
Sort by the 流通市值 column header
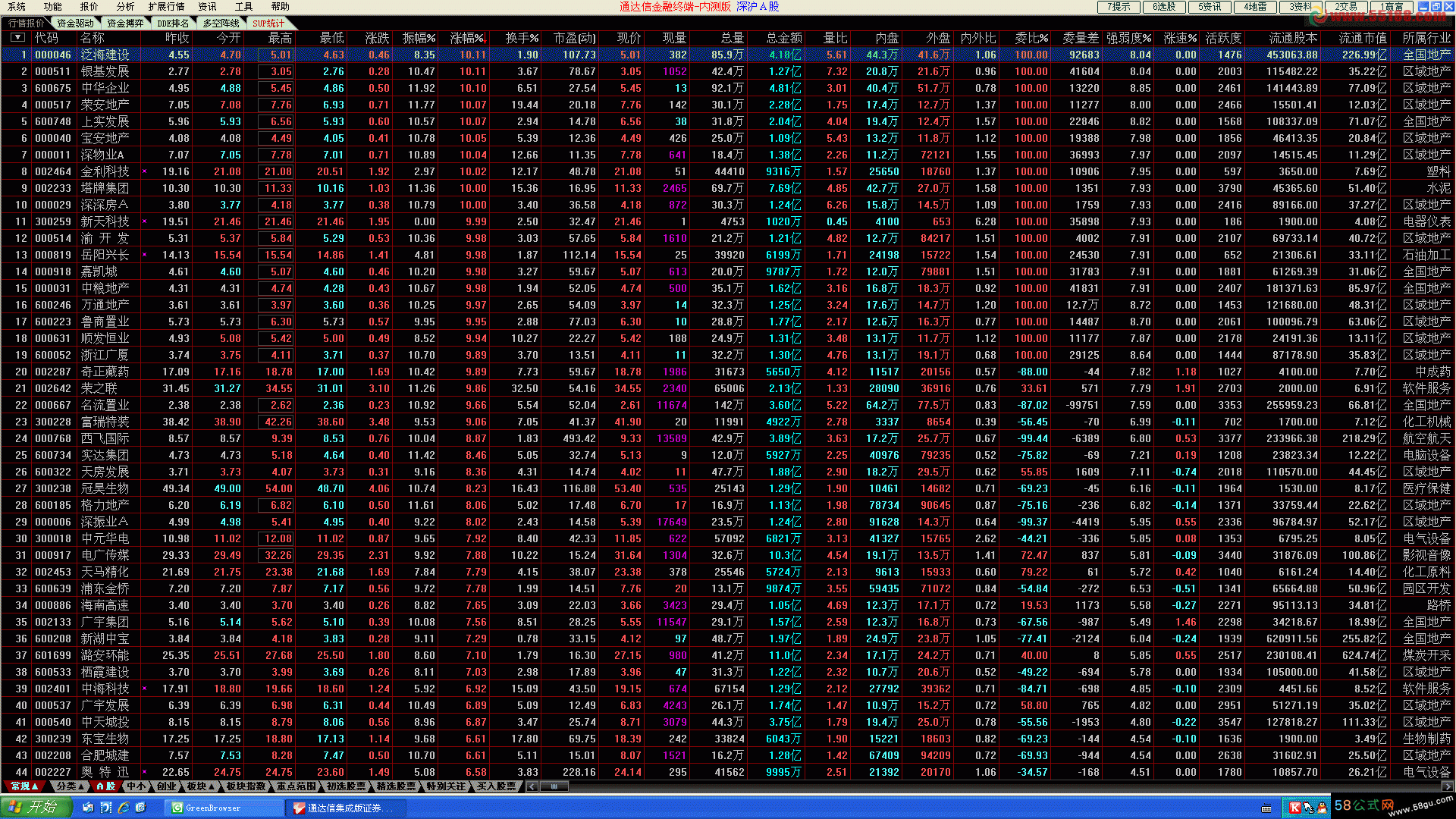coord(1363,38)
